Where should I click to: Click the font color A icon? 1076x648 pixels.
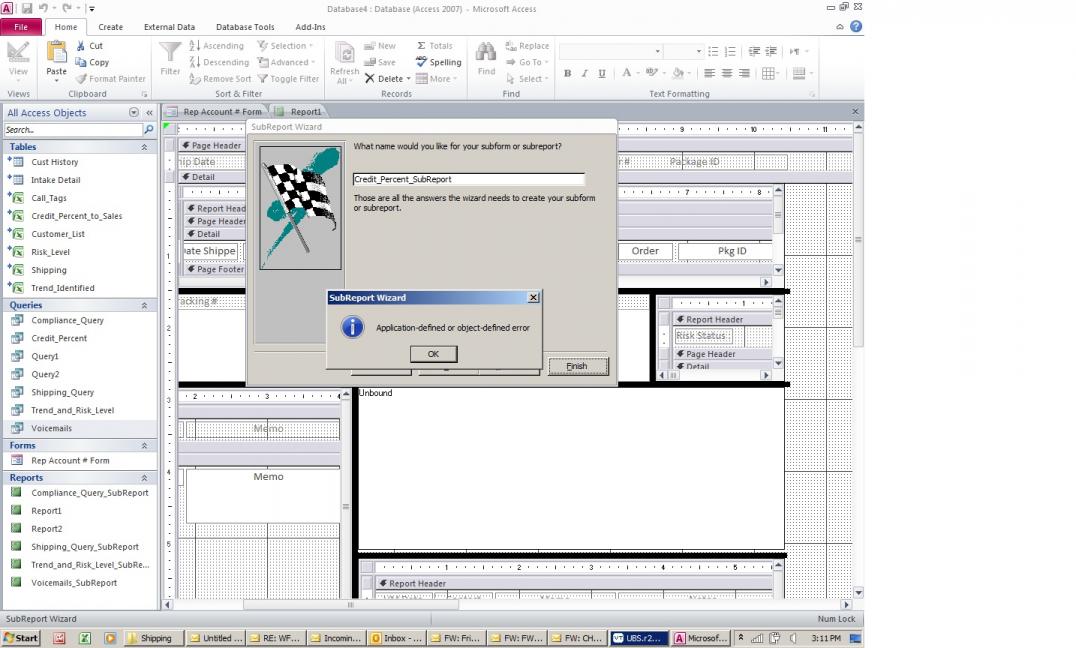click(626, 73)
